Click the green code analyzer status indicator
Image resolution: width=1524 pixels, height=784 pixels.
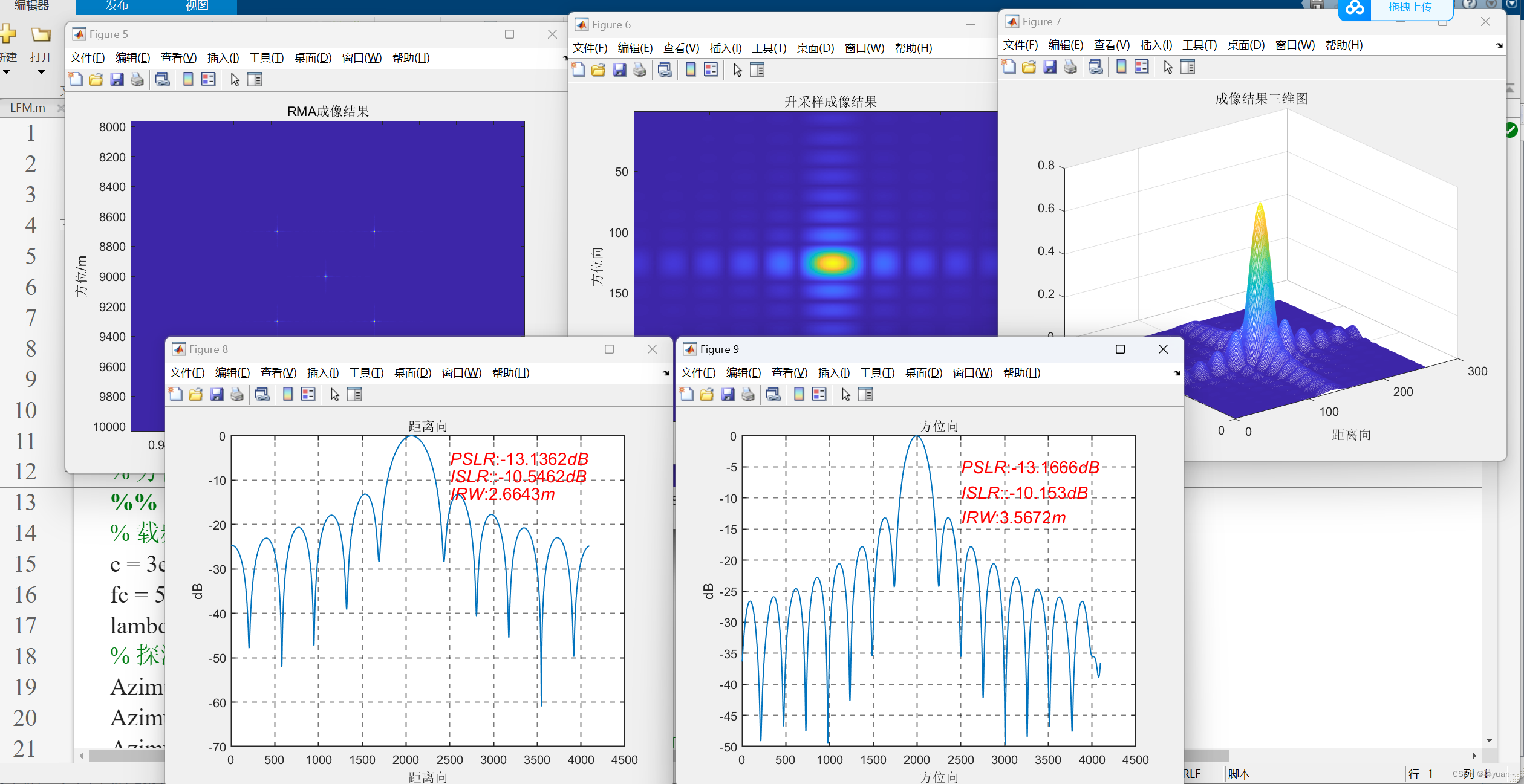1511,130
